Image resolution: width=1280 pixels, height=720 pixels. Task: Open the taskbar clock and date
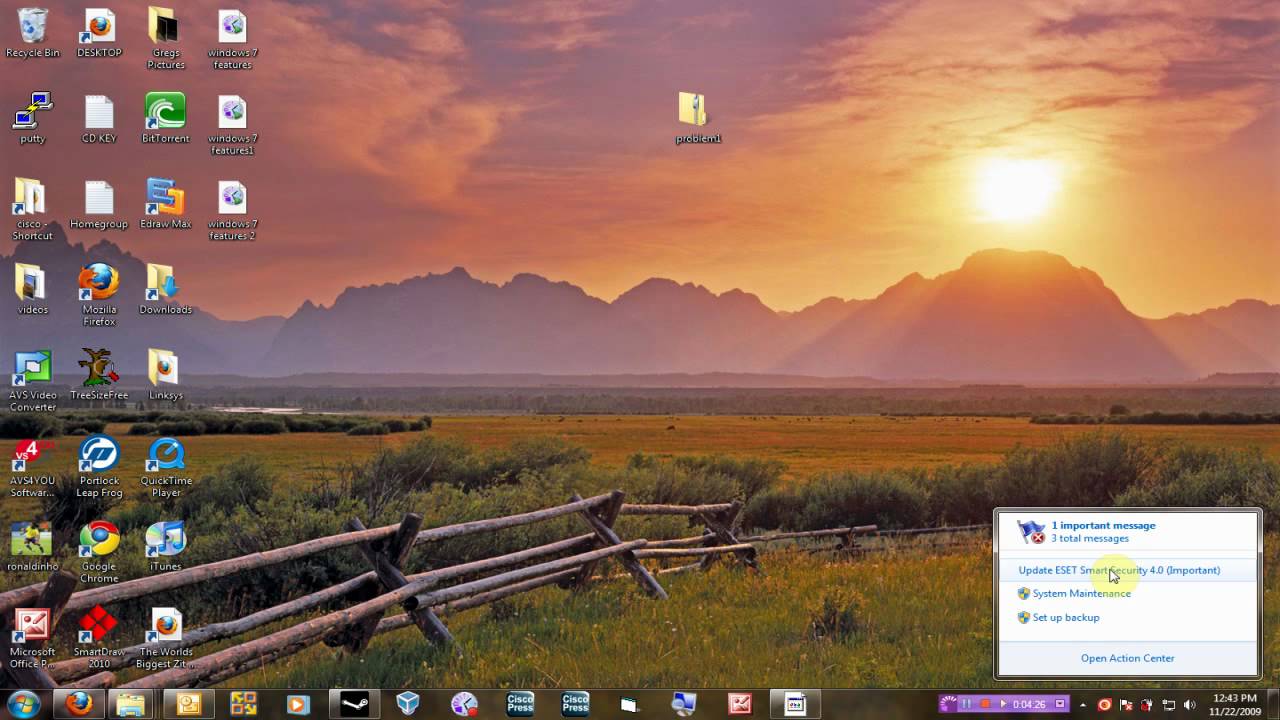pyautogui.click(x=1234, y=704)
